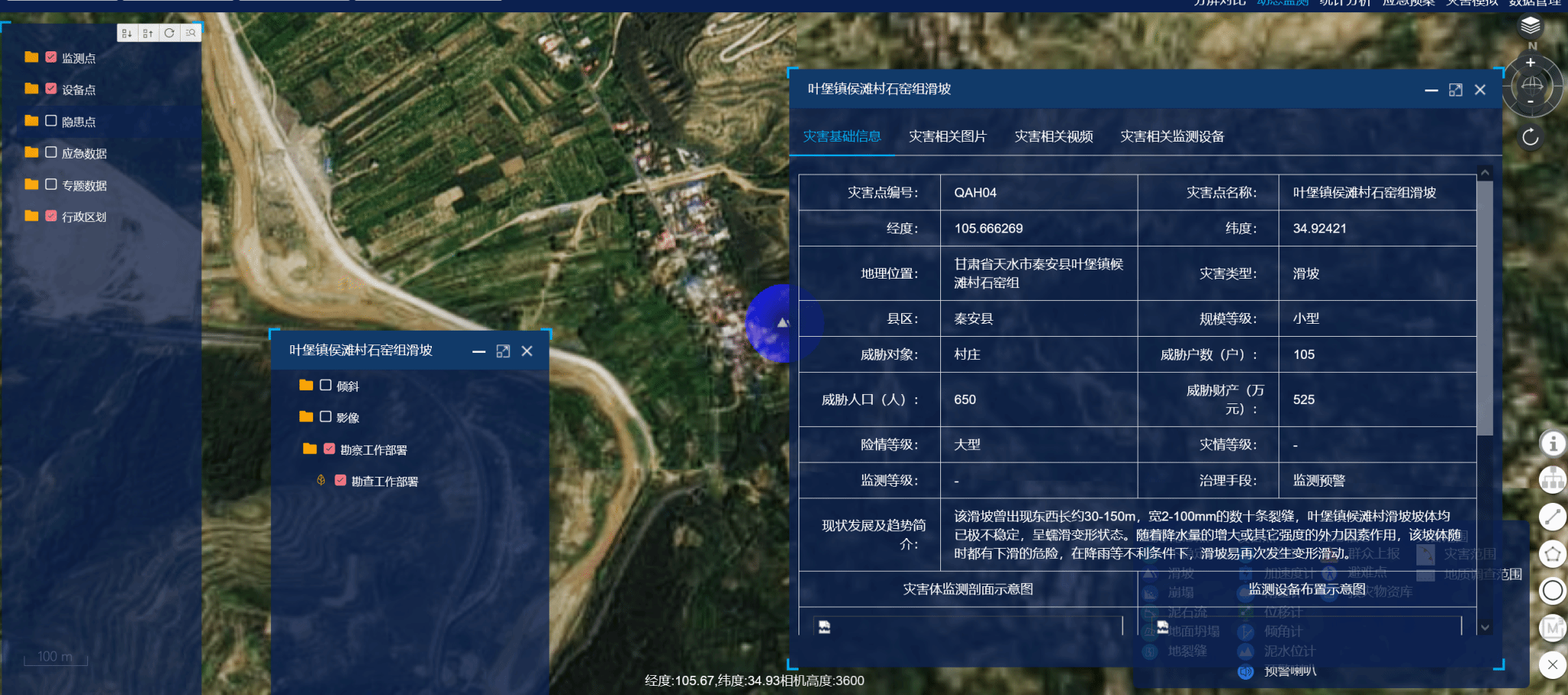Viewport: 1568px width, 695px height.
Task: Collapse the 勘察工作部署 folder
Action: pos(310,449)
